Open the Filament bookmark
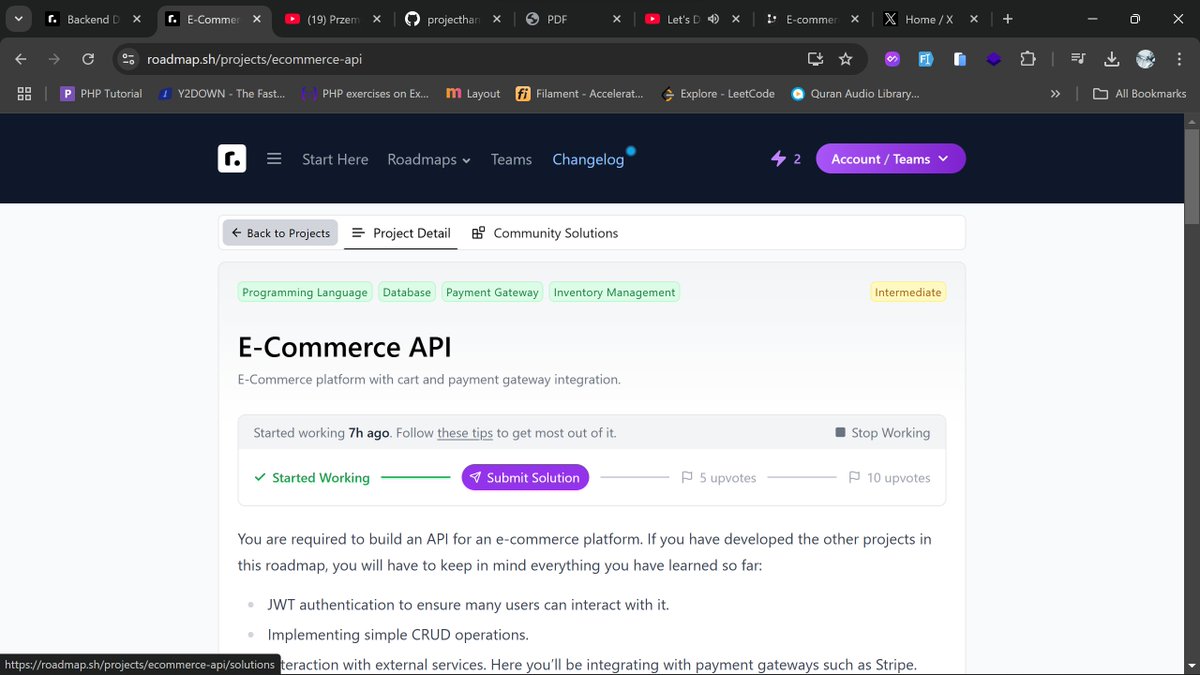 579,93
